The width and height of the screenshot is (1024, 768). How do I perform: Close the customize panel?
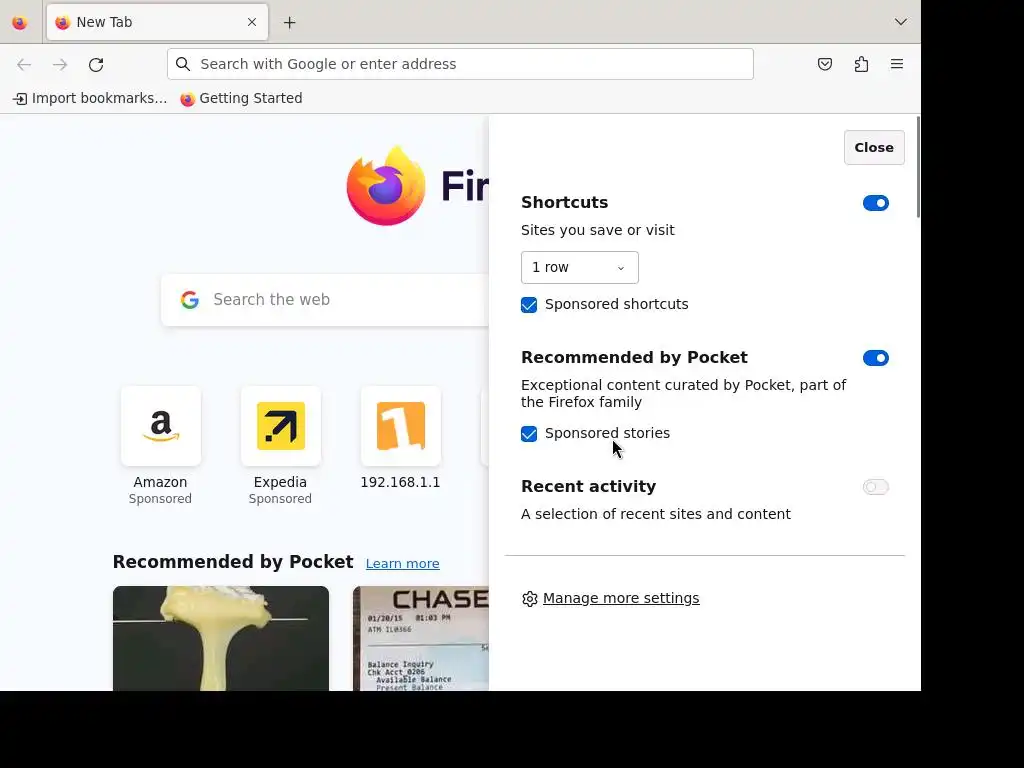click(874, 148)
